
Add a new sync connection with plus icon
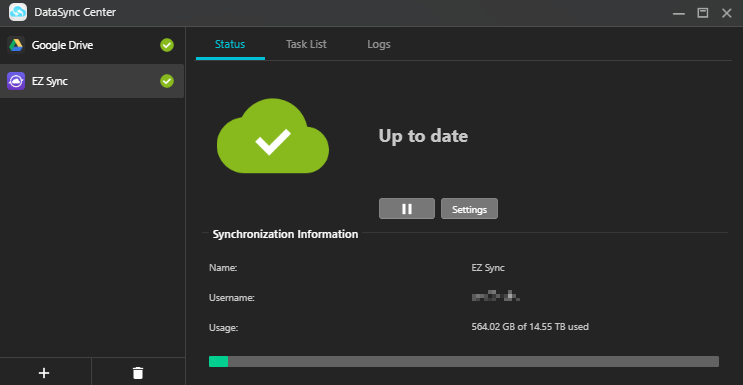(44, 373)
